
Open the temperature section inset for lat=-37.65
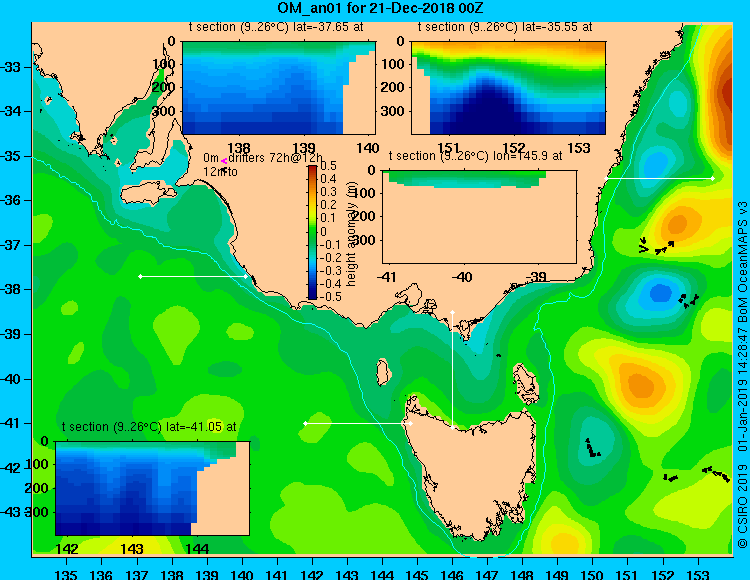[x=279, y=88]
